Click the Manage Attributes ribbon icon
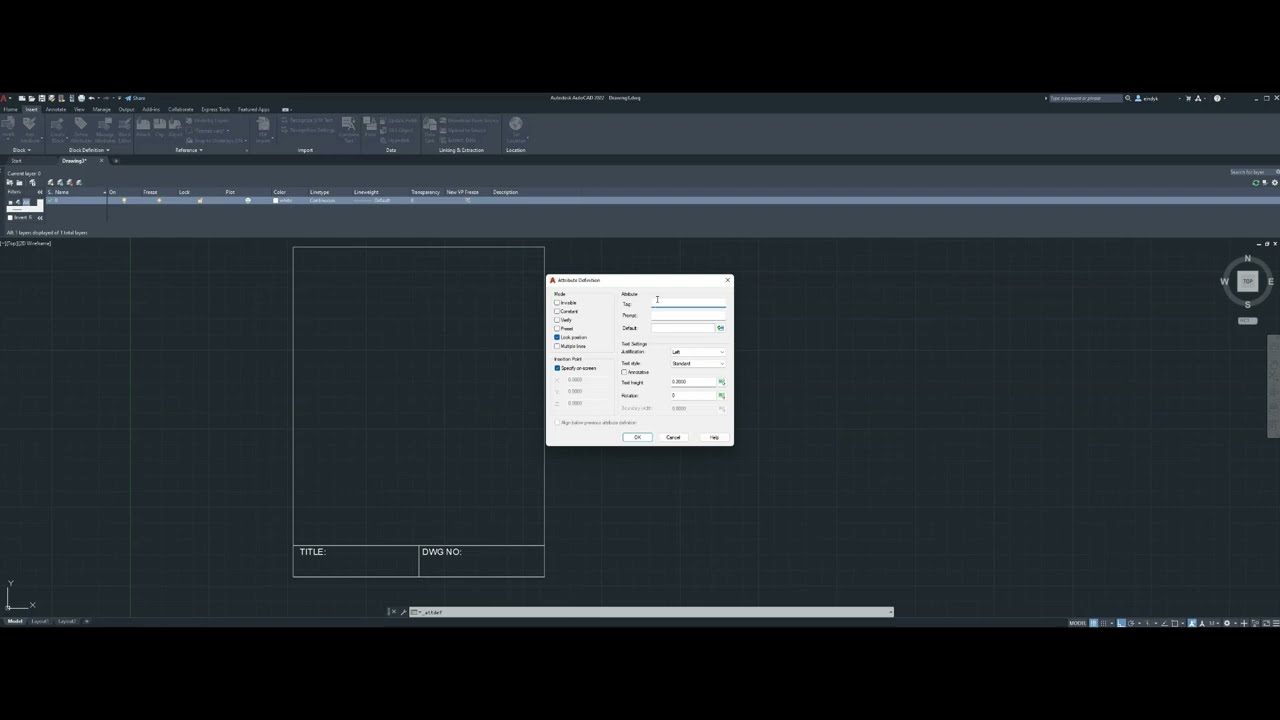Image resolution: width=1280 pixels, height=720 pixels. tap(104, 128)
